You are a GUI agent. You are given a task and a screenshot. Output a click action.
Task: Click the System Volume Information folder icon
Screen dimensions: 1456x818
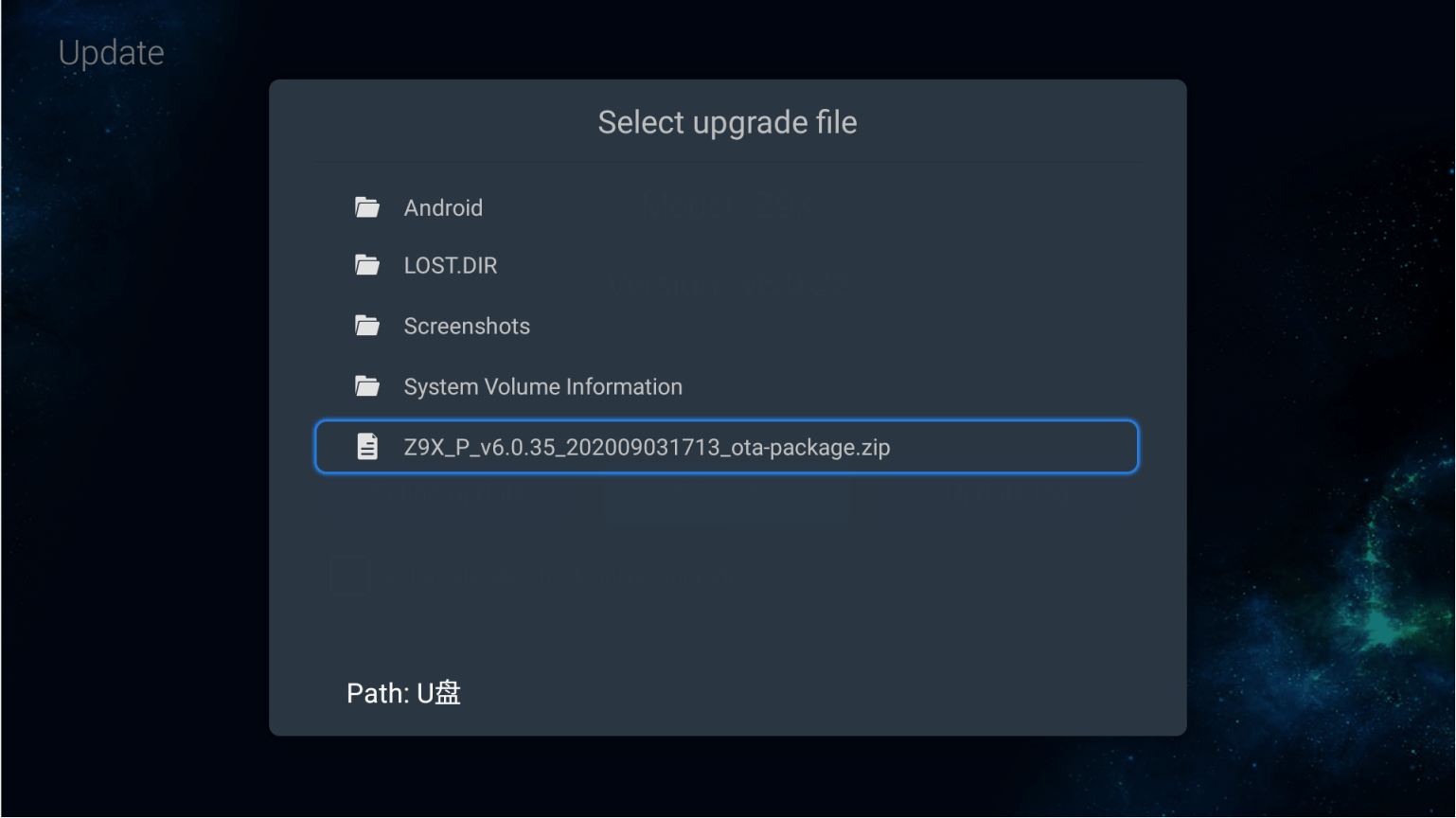(x=368, y=386)
